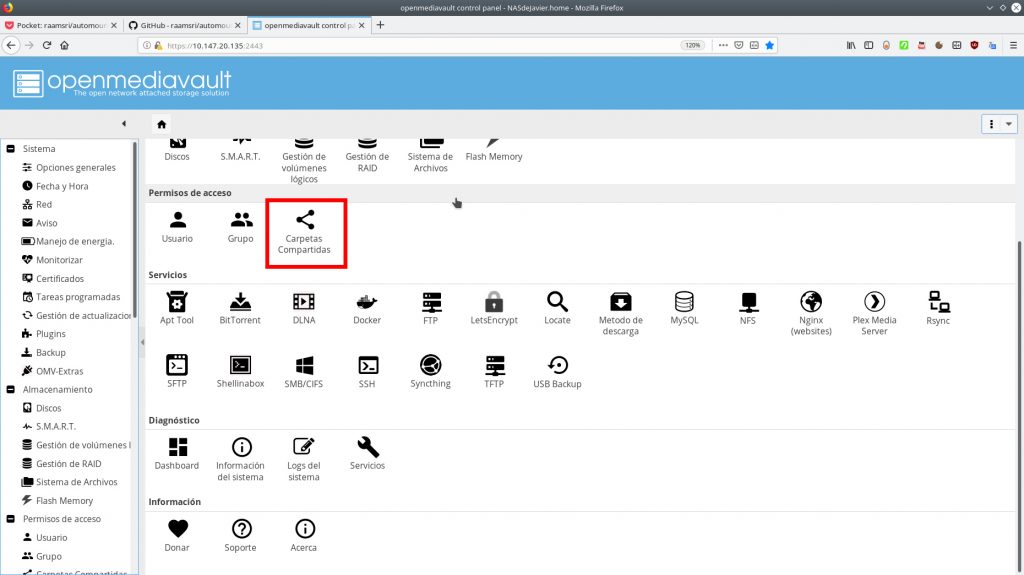Open Sistema de Archivos in main panel
Screen dimensions: 1024x575
[430, 156]
